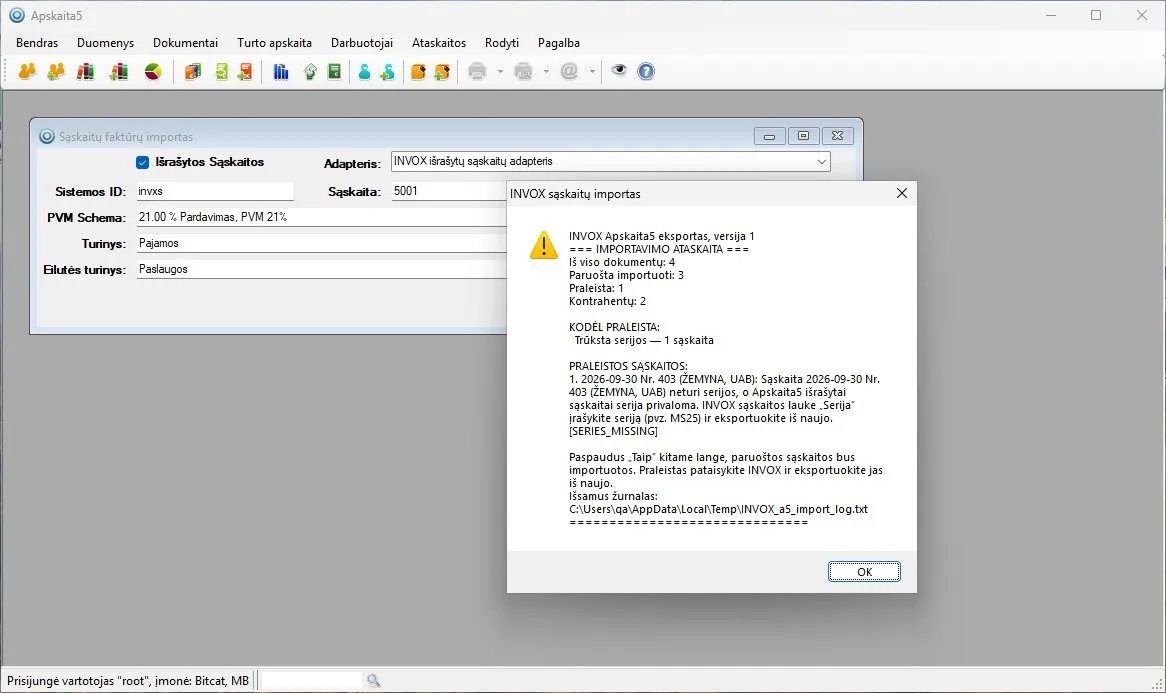Click the logo icon of Sąskaitų faktūrų importas window

(47, 136)
